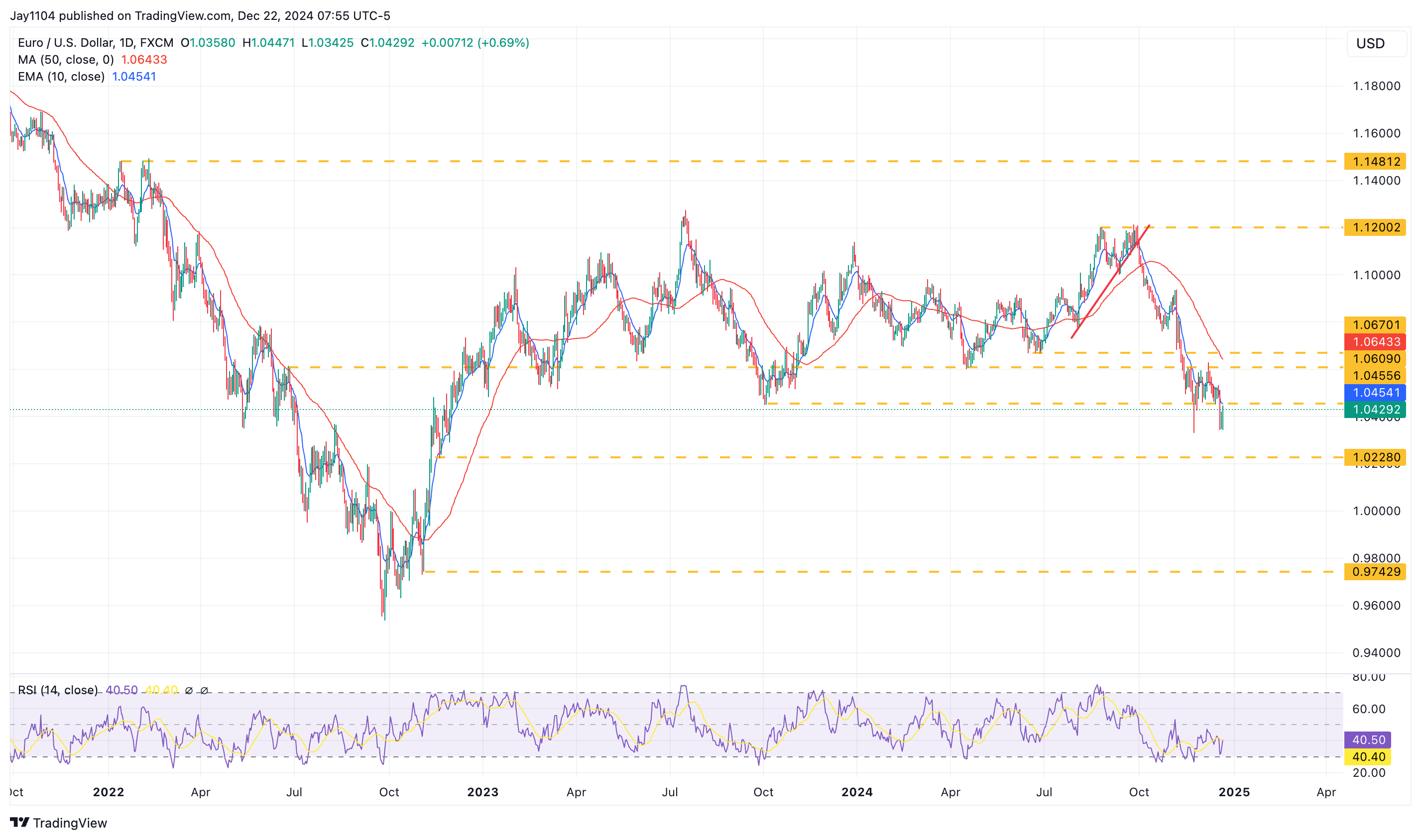Click the close value C1.04292

pyautogui.click(x=387, y=43)
